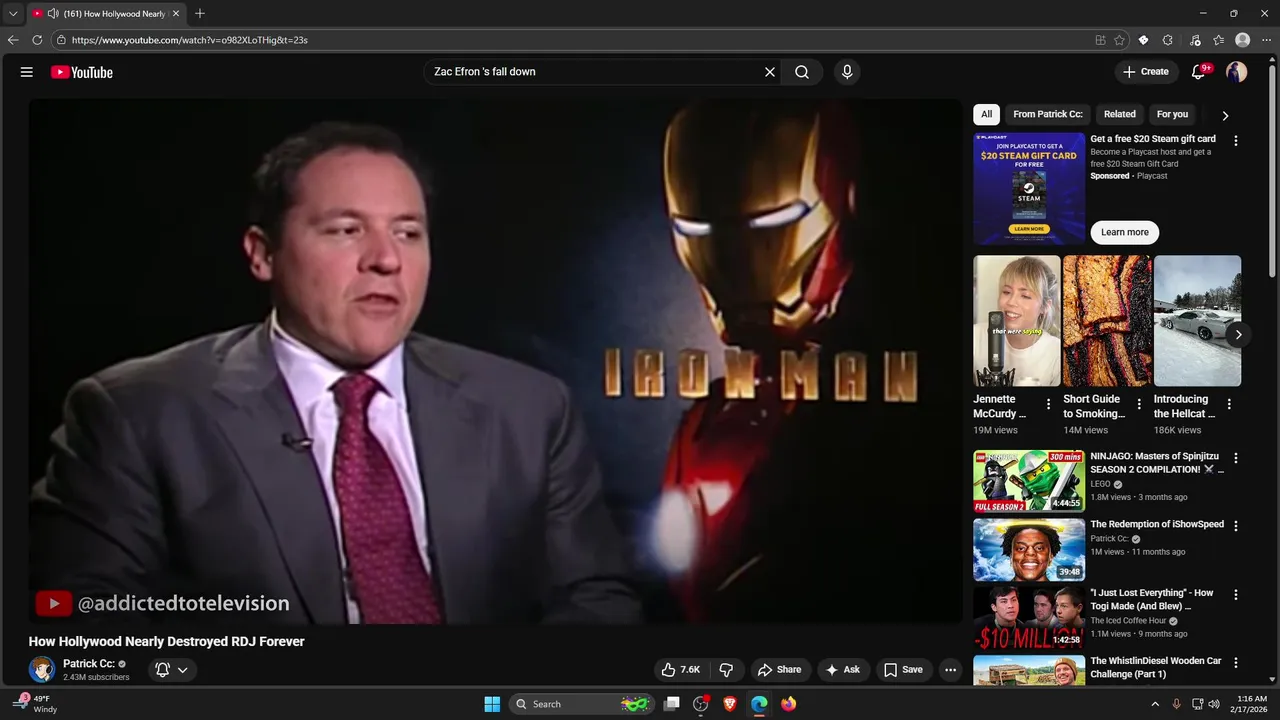Open YouTube notifications bell

click(x=1199, y=72)
